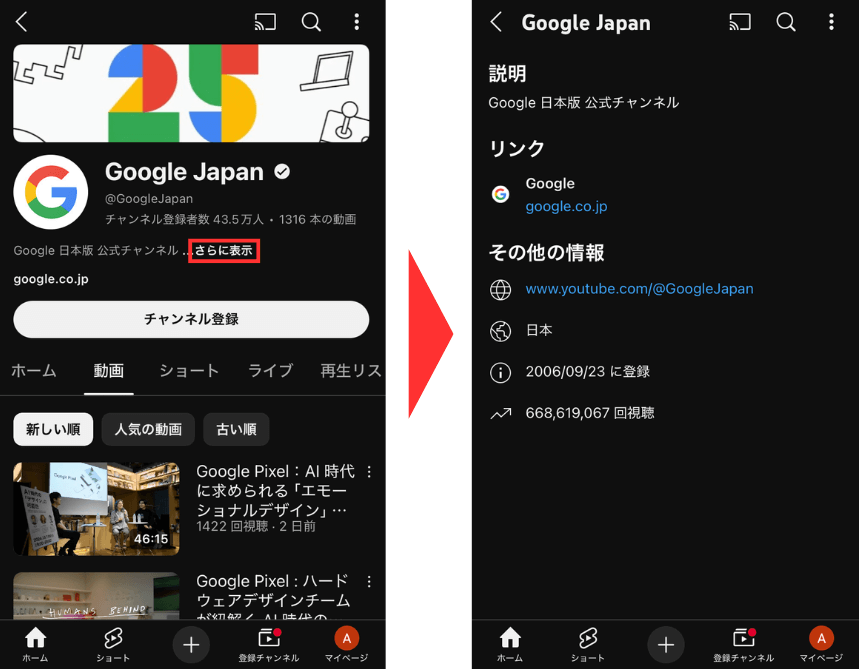Open options menu for the 46:15 video
The height and width of the screenshot is (669, 859).
pyautogui.click(x=369, y=472)
